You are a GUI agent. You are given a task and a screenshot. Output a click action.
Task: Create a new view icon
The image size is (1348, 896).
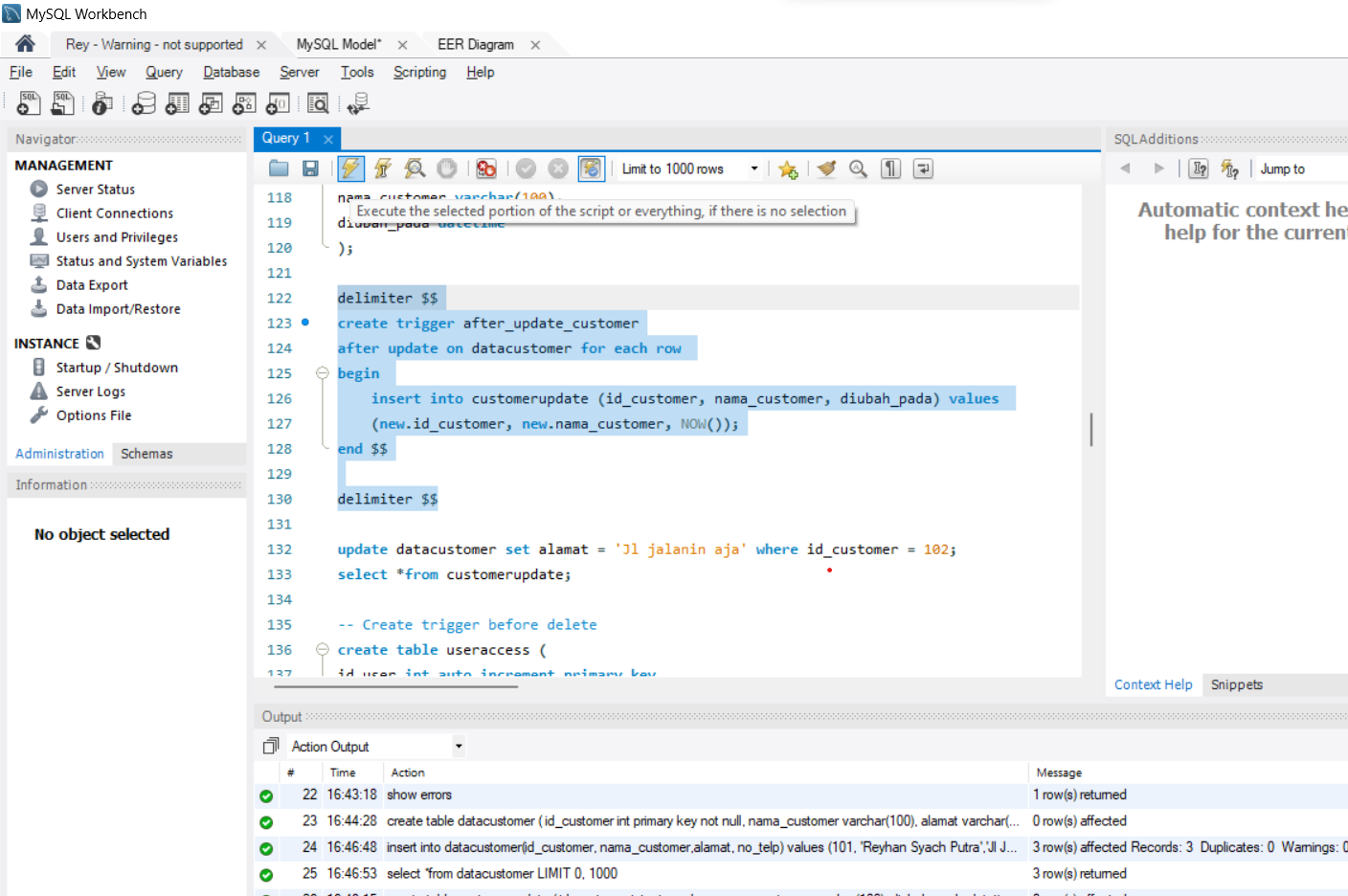pos(211,103)
